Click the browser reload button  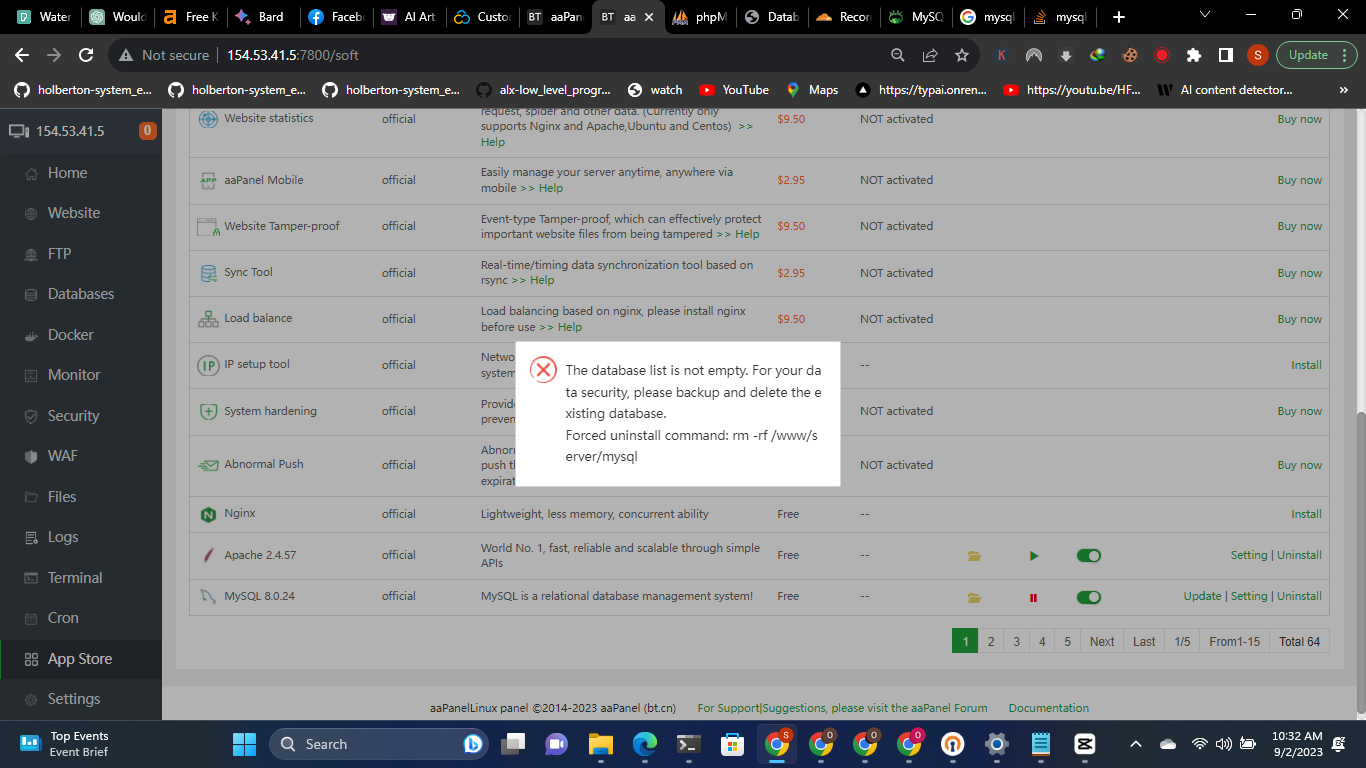click(86, 55)
